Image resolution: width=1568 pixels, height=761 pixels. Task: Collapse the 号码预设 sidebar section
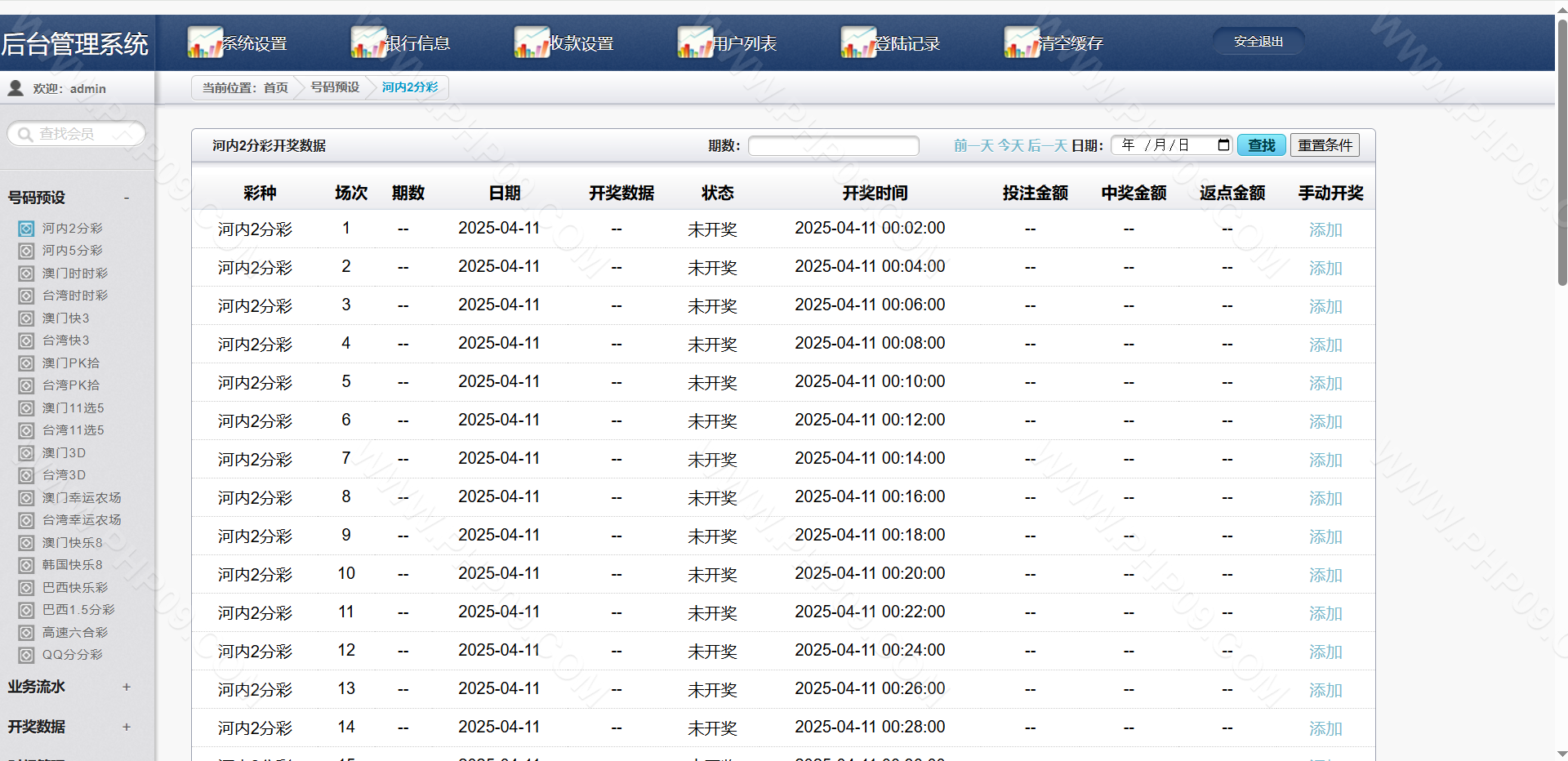[127, 198]
